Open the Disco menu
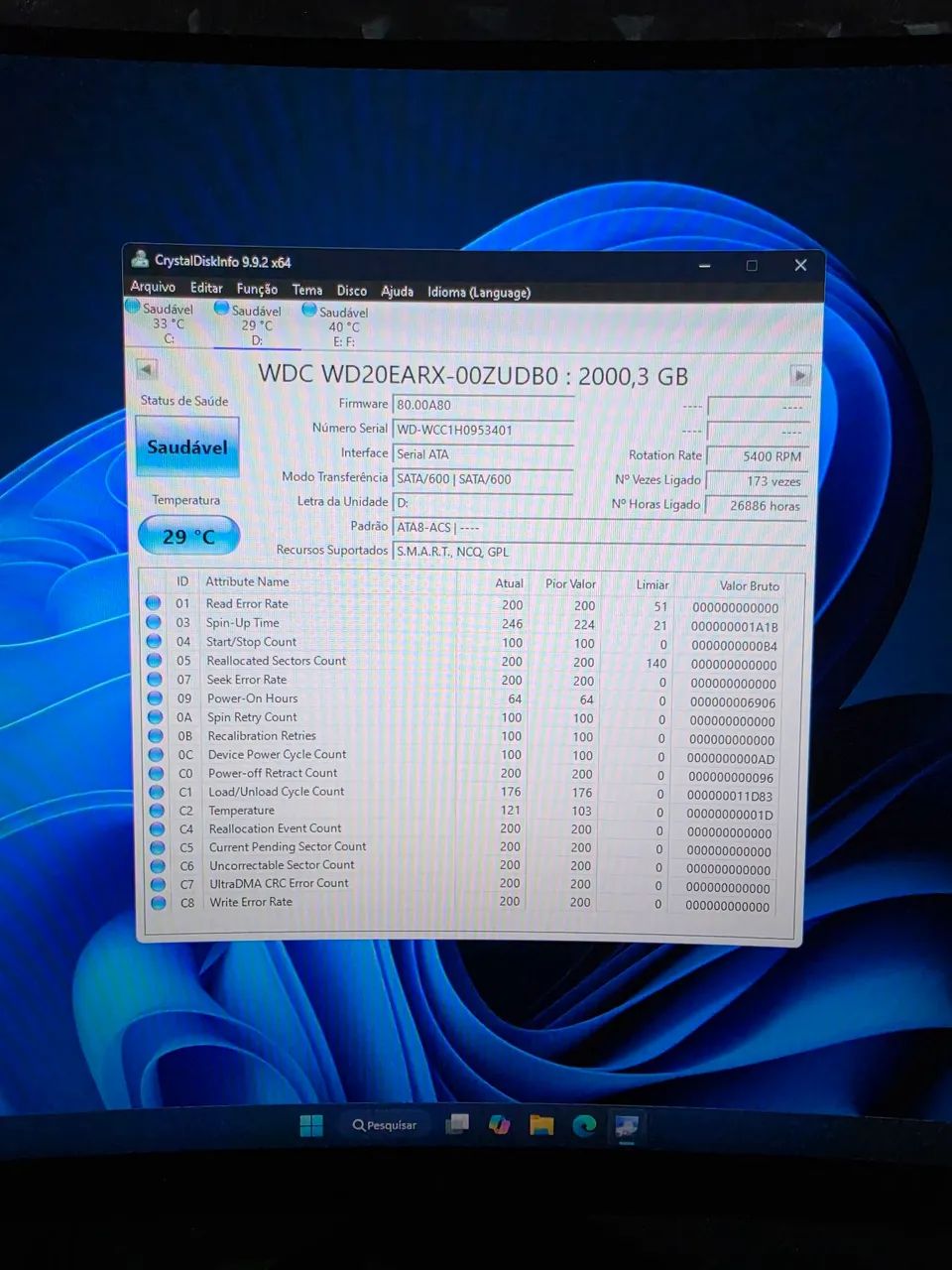 tap(351, 291)
